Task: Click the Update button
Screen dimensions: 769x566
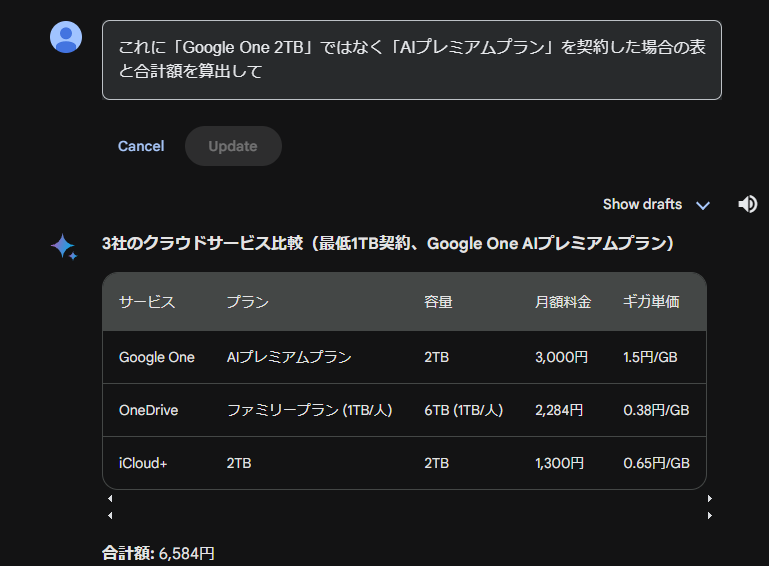Action: tap(233, 146)
